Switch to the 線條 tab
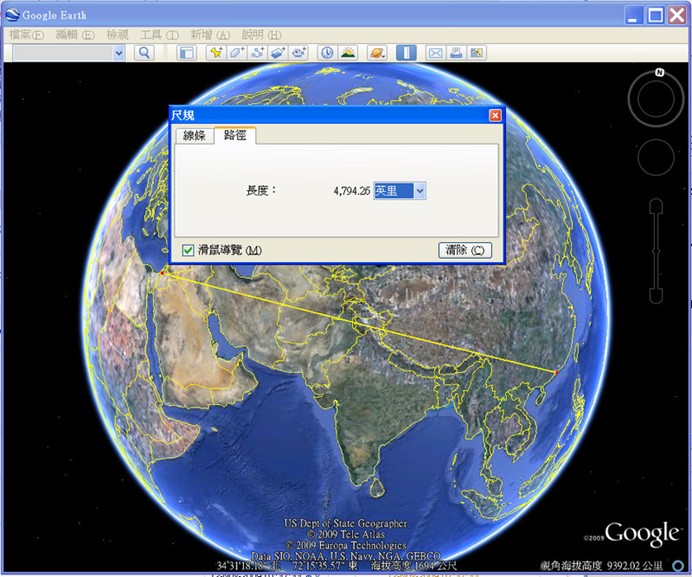692x577 pixels. tap(194, 135)
